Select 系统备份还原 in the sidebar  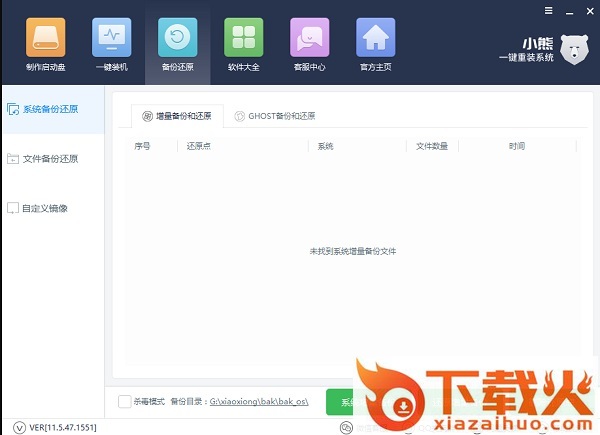(x=50, y=109)
